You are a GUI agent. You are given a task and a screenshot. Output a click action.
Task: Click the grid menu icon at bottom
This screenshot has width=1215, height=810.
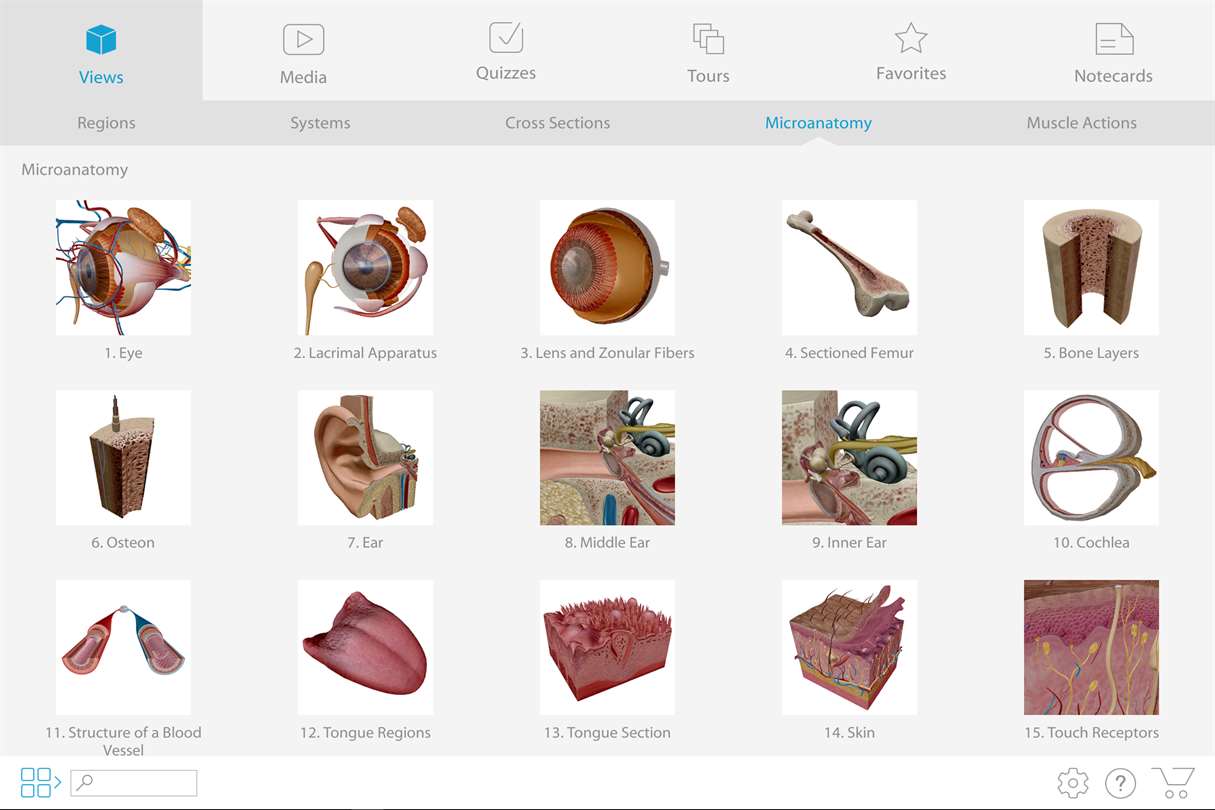coord(40,782)
